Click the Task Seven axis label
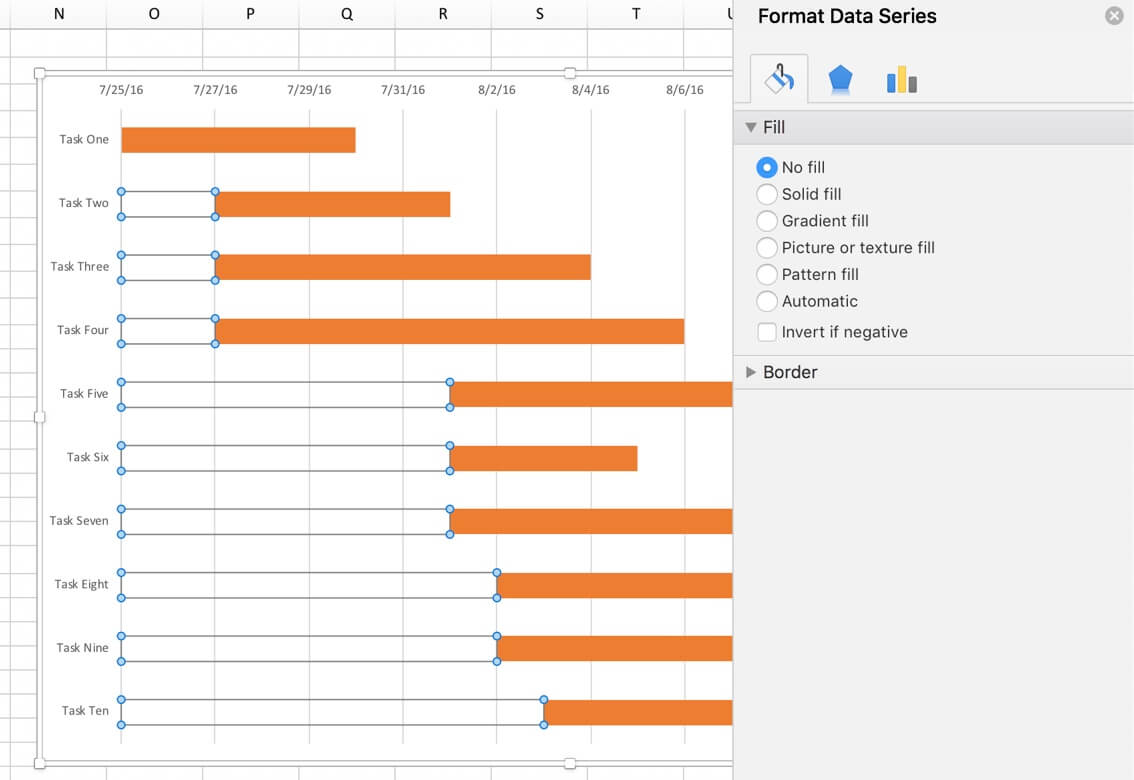The height and width of the screenshot is (780, 1134). click(79, 520)
